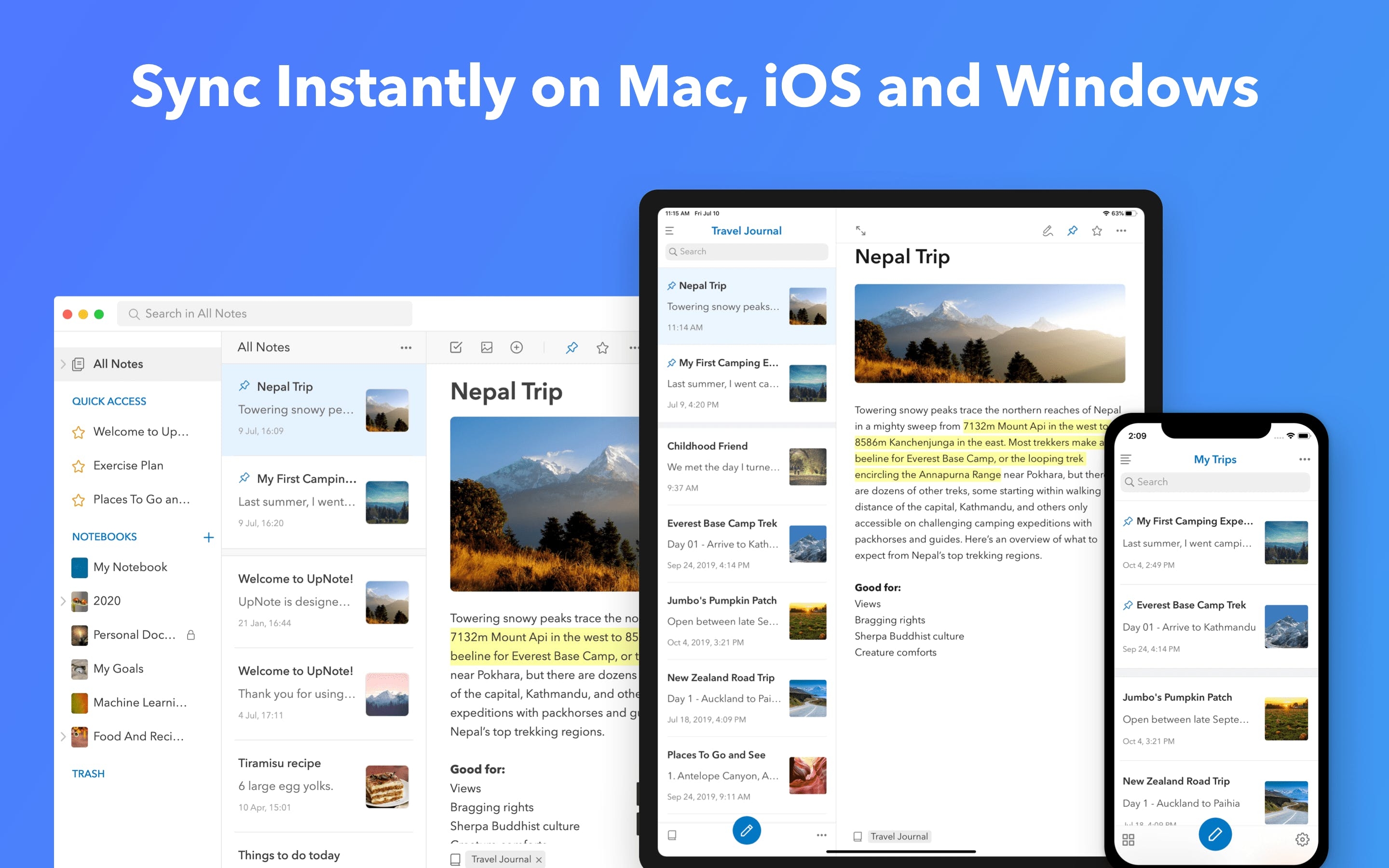This screenshot has height=868, width=1389.
Task: Open Welcome to UpNote note dated 4 Jul
Action: click(324, 694)
